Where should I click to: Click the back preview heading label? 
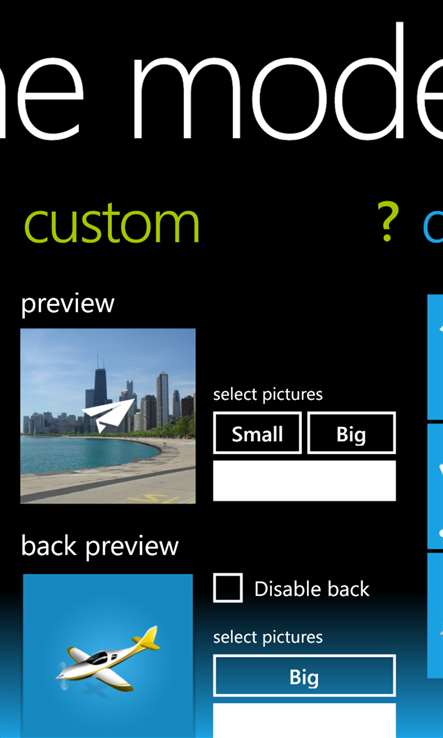pyautogui.click(x=100, y=546)
